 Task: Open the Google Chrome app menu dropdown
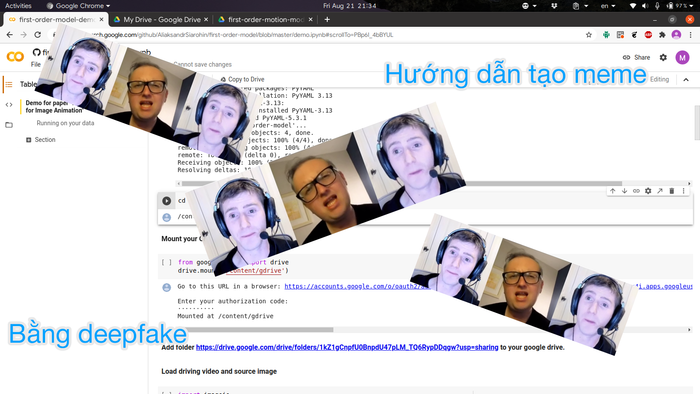point(78,6)
